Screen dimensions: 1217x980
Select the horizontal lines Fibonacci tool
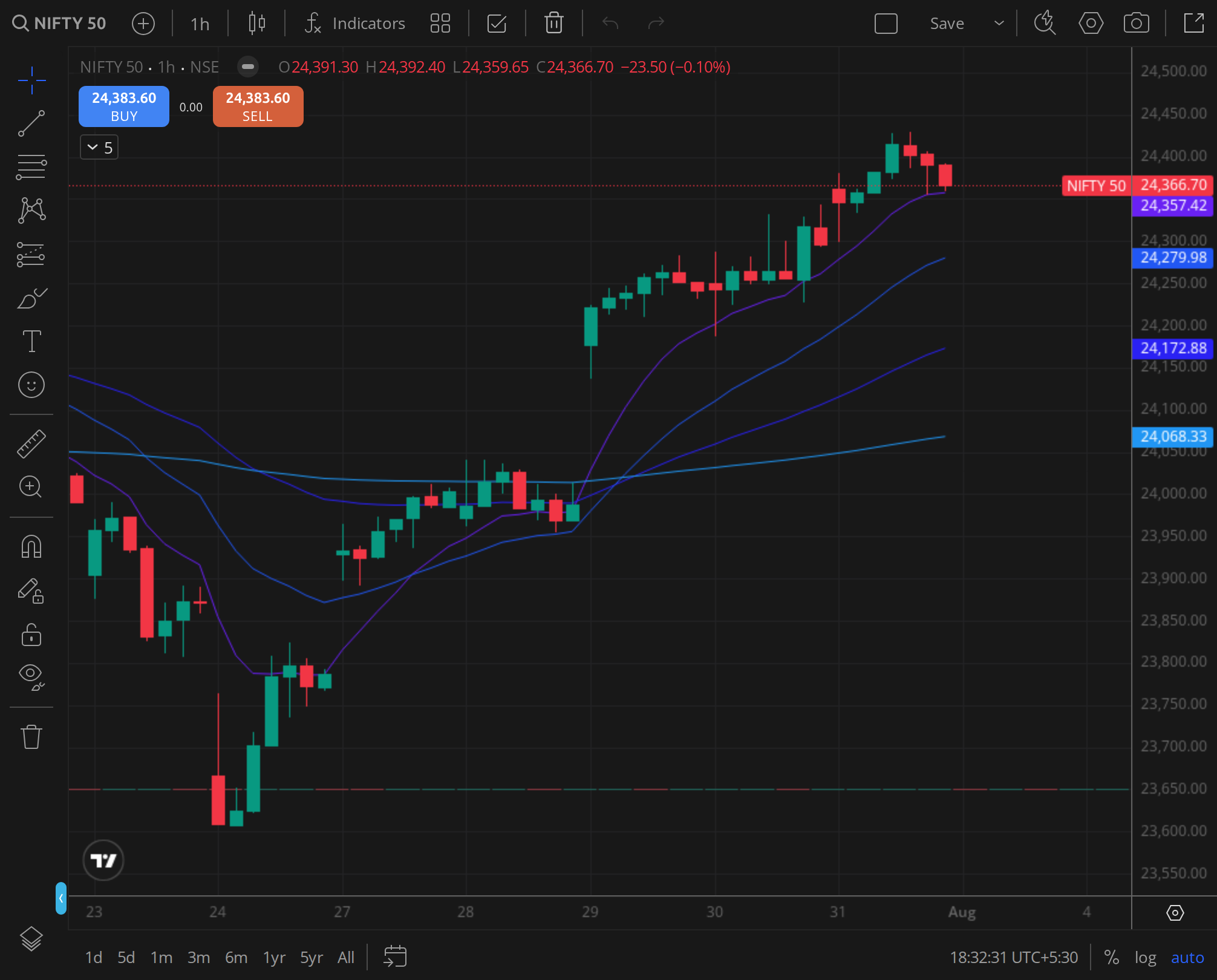pyautogui.click(x=31, y=167)
